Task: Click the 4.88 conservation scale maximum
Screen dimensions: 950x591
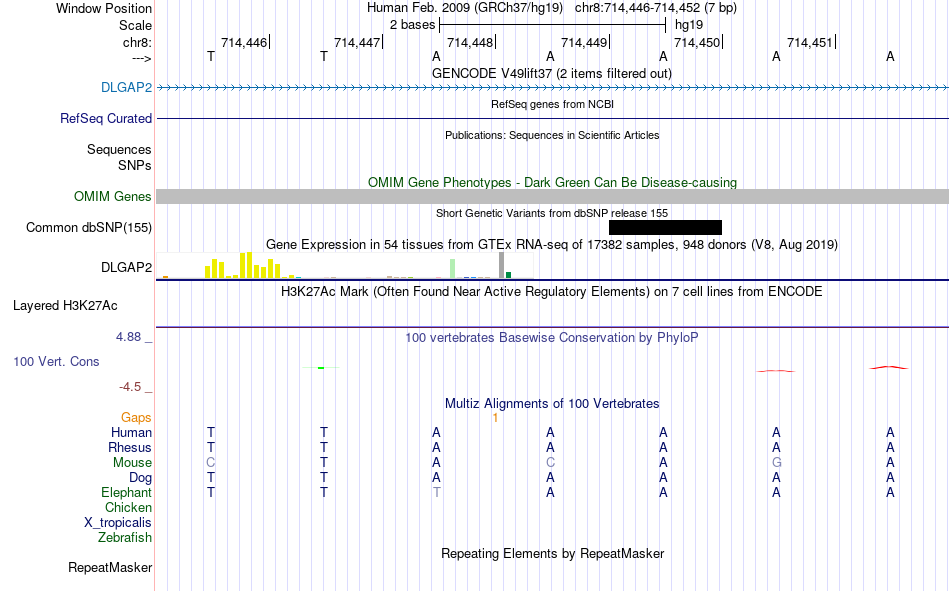Action: pos(129,337)
